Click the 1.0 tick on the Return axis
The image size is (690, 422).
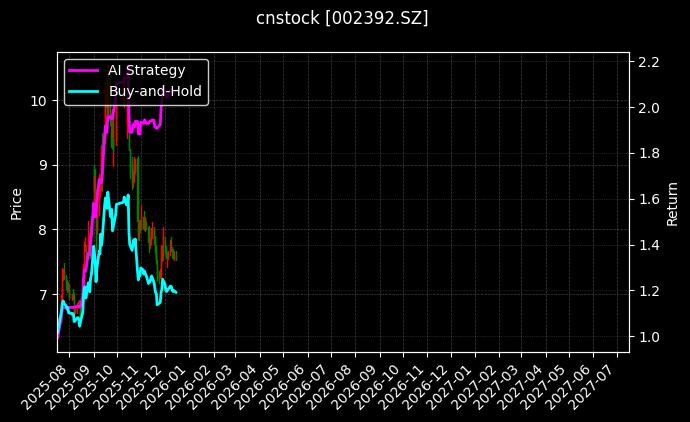[648, 337]
